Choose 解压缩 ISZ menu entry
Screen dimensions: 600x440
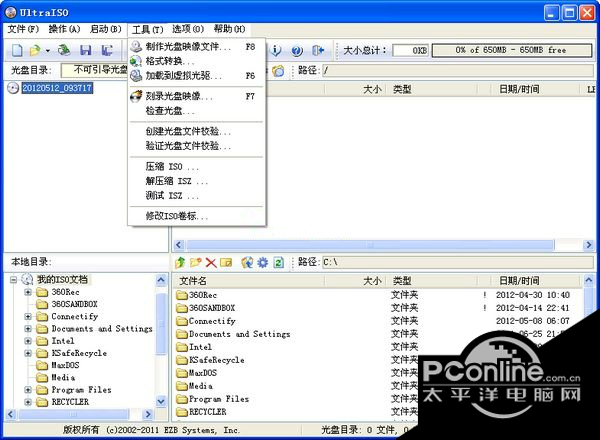[x=197, y=181]
